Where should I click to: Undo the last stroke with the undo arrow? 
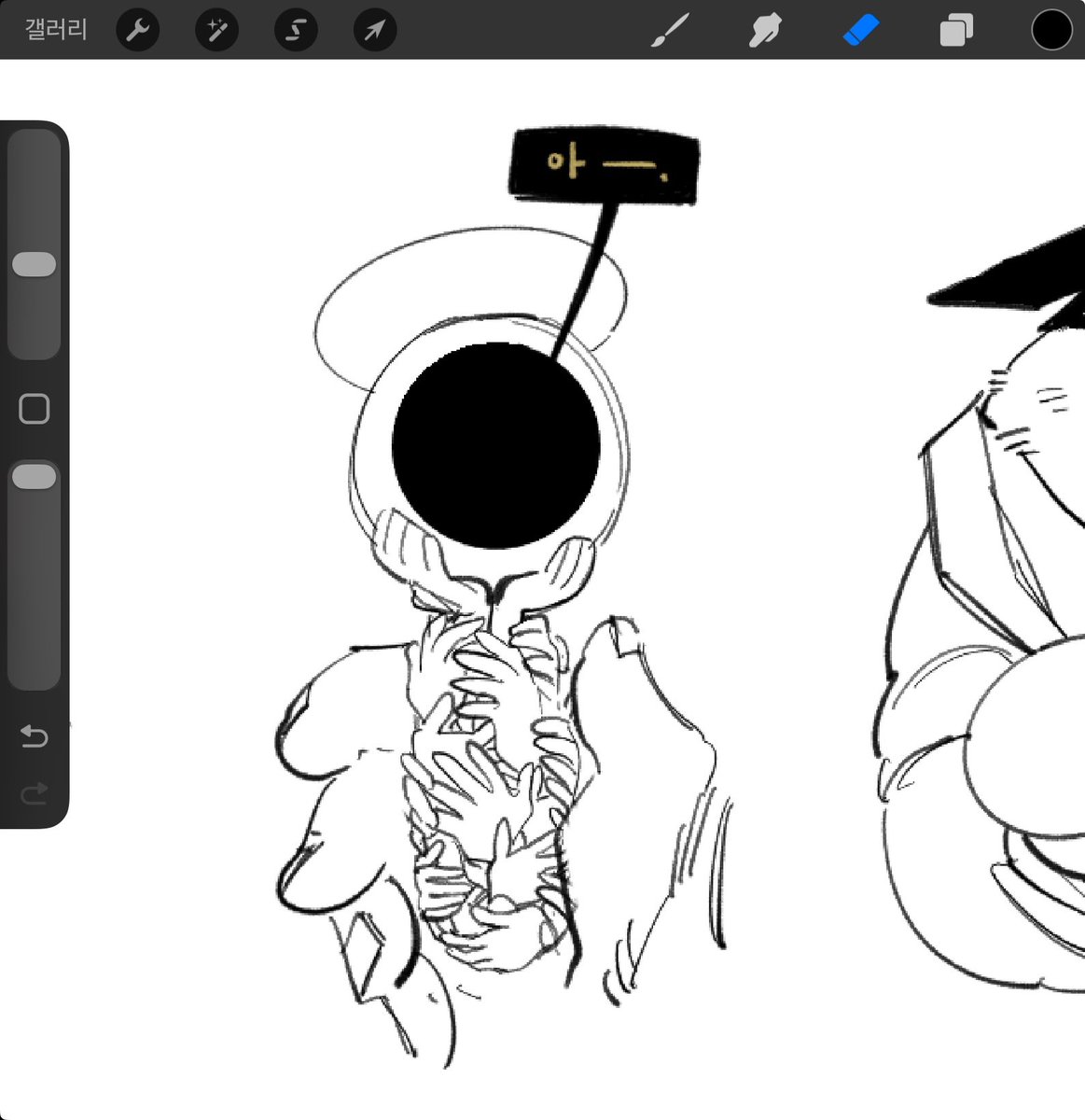coord(35,736)
